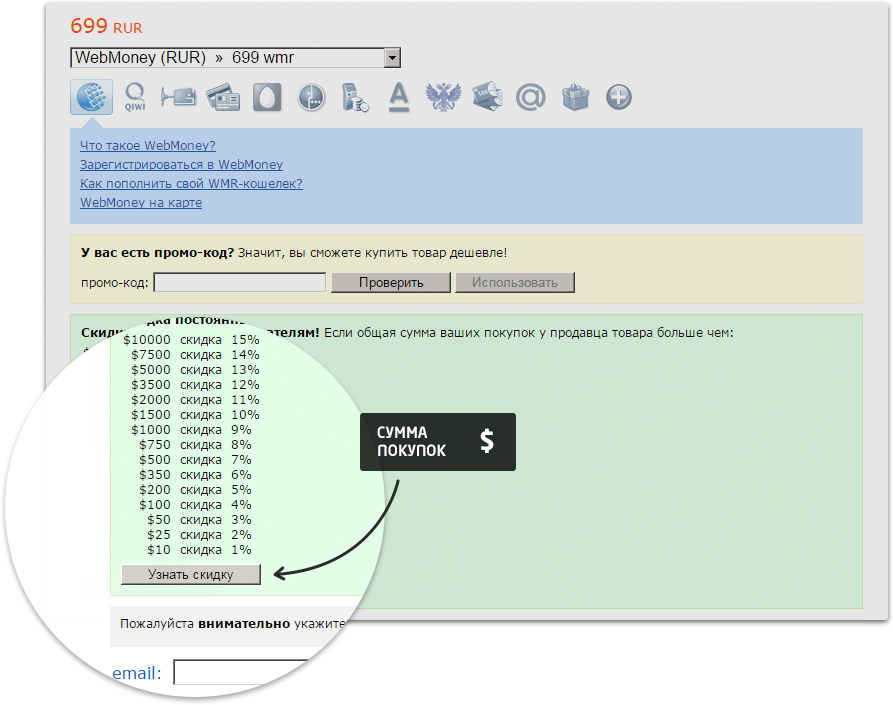Screen dimensions: 893x705
Task: Click the "$2000 скидка 11%" row
Action: 195,400
